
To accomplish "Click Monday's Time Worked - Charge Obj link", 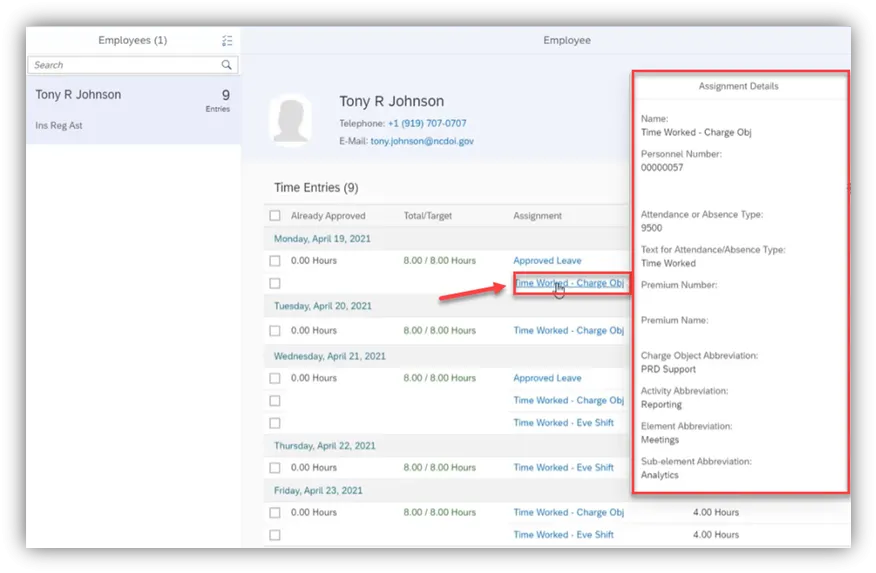I will pyautogui.click(x=568, y=283).
